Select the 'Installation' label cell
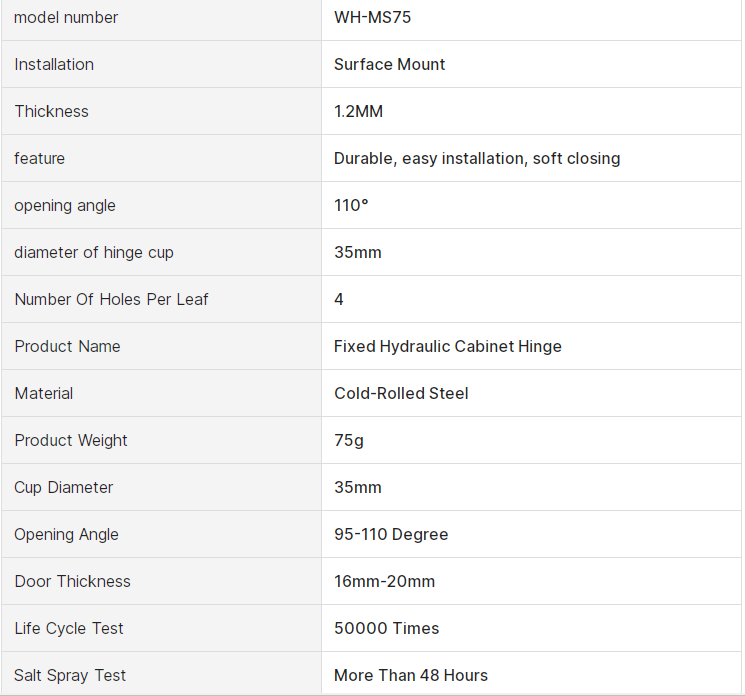 point(54,64)
